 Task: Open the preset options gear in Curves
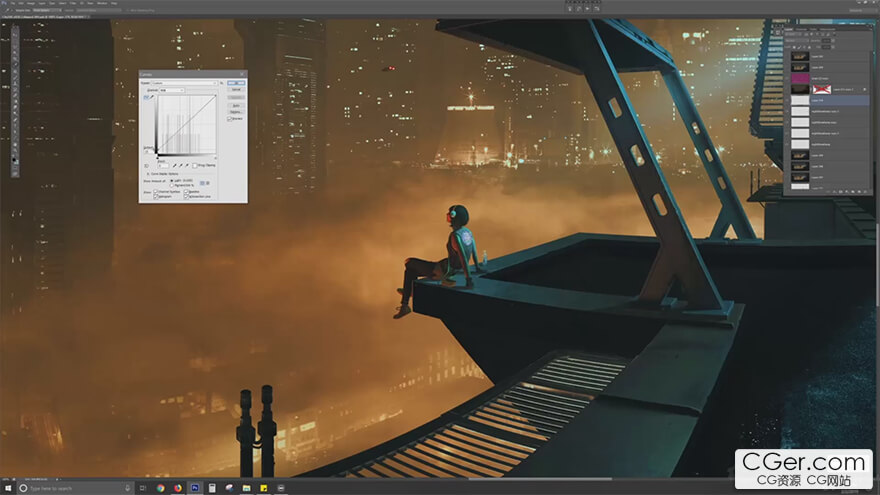coord(222,83)
